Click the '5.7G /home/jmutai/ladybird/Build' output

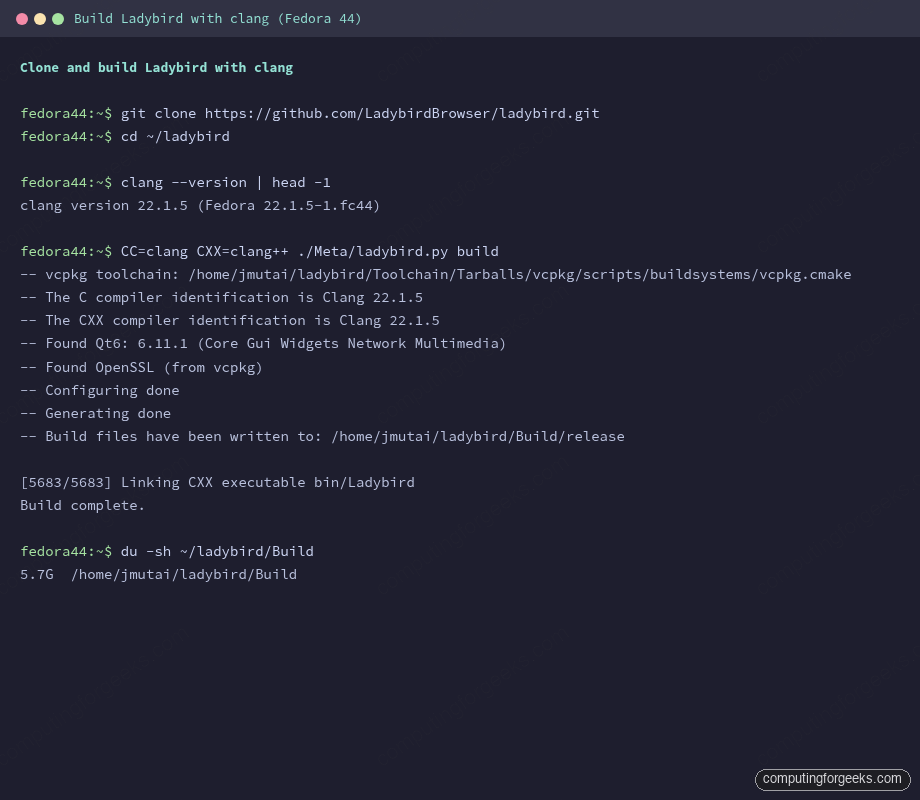tap(158, 574)
